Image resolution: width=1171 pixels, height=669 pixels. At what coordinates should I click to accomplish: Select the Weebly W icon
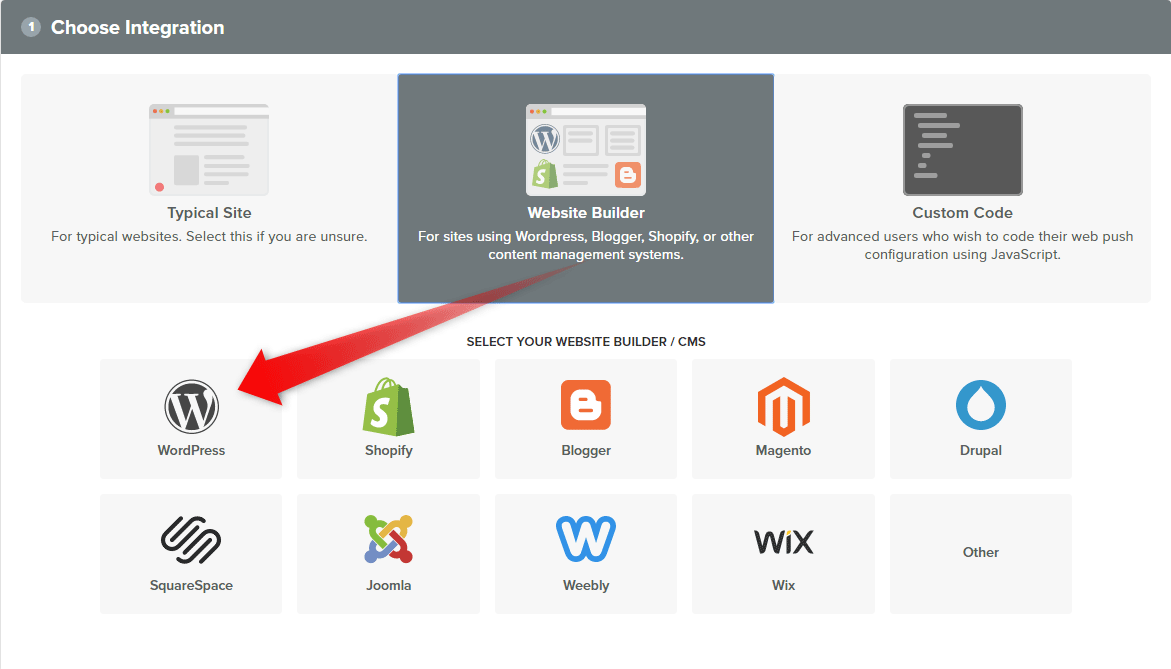coord(585,540)
